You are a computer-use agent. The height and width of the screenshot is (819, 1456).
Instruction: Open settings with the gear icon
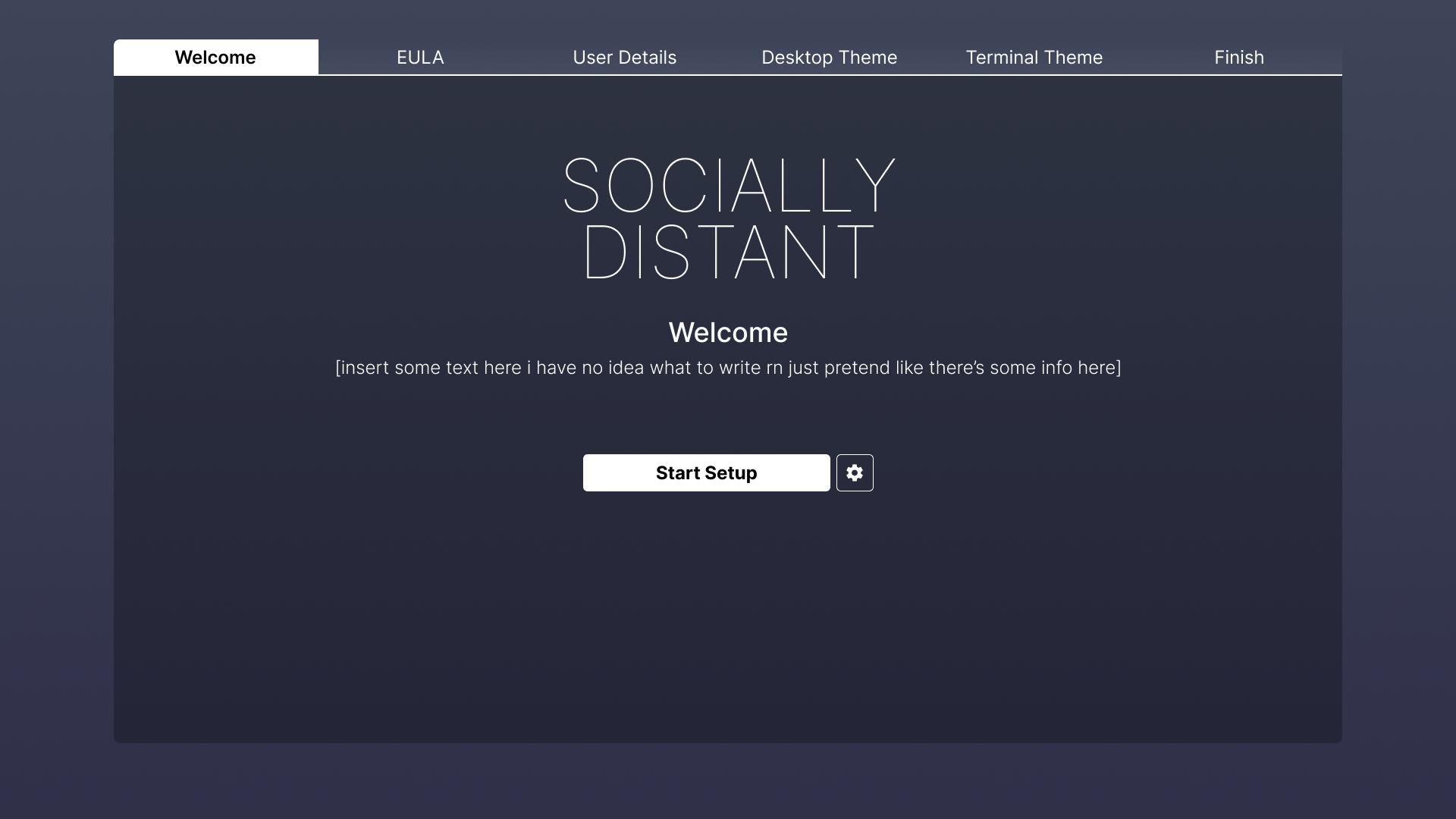855,472
